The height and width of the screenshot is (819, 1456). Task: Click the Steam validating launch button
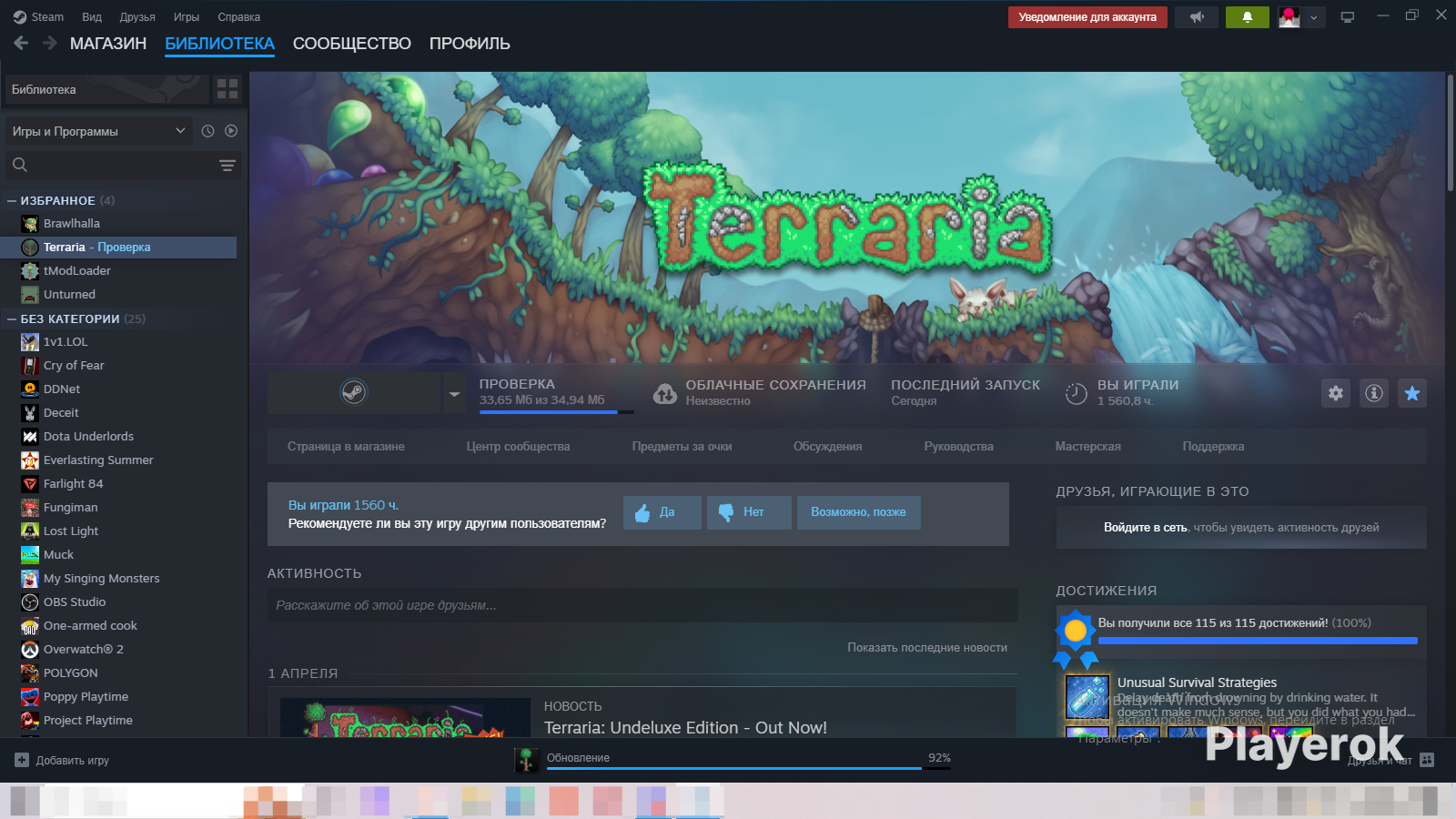354,393
